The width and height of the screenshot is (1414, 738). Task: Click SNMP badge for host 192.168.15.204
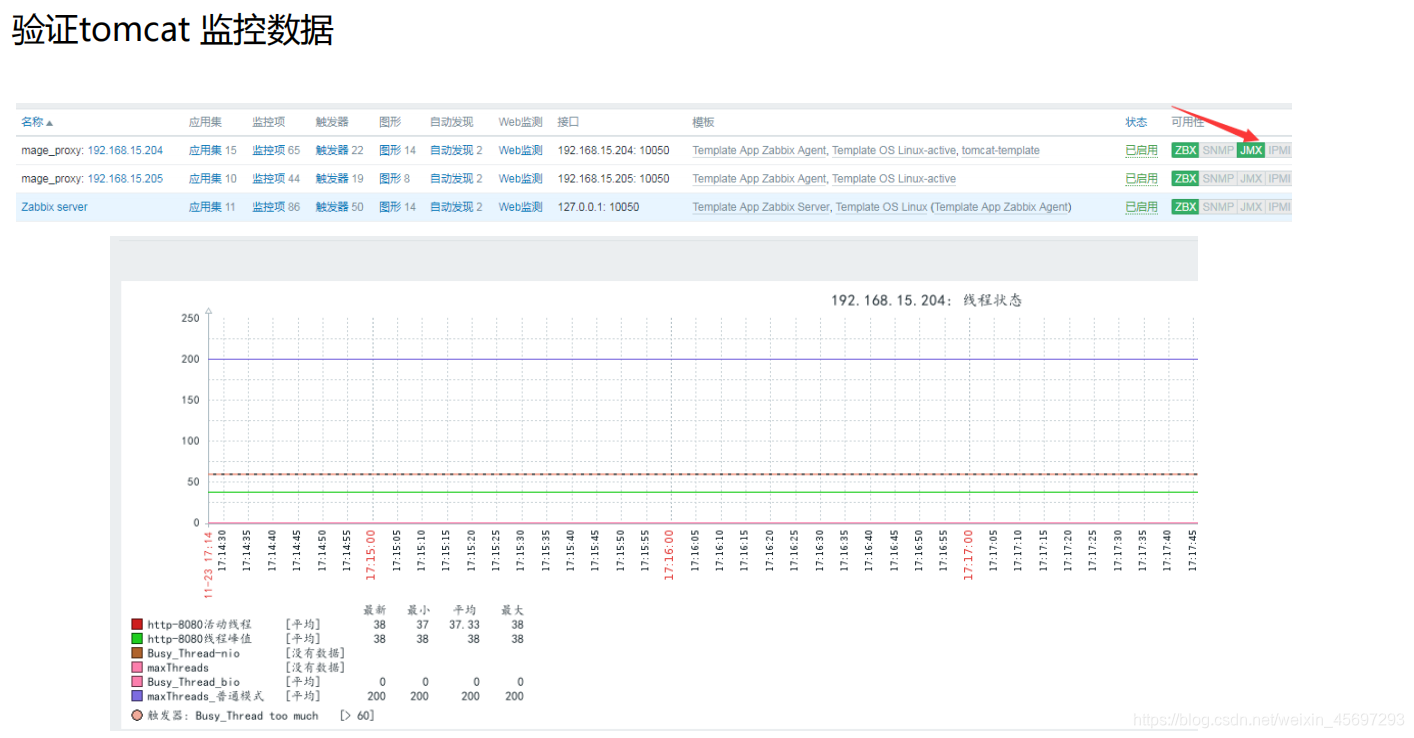point(1218,150)
